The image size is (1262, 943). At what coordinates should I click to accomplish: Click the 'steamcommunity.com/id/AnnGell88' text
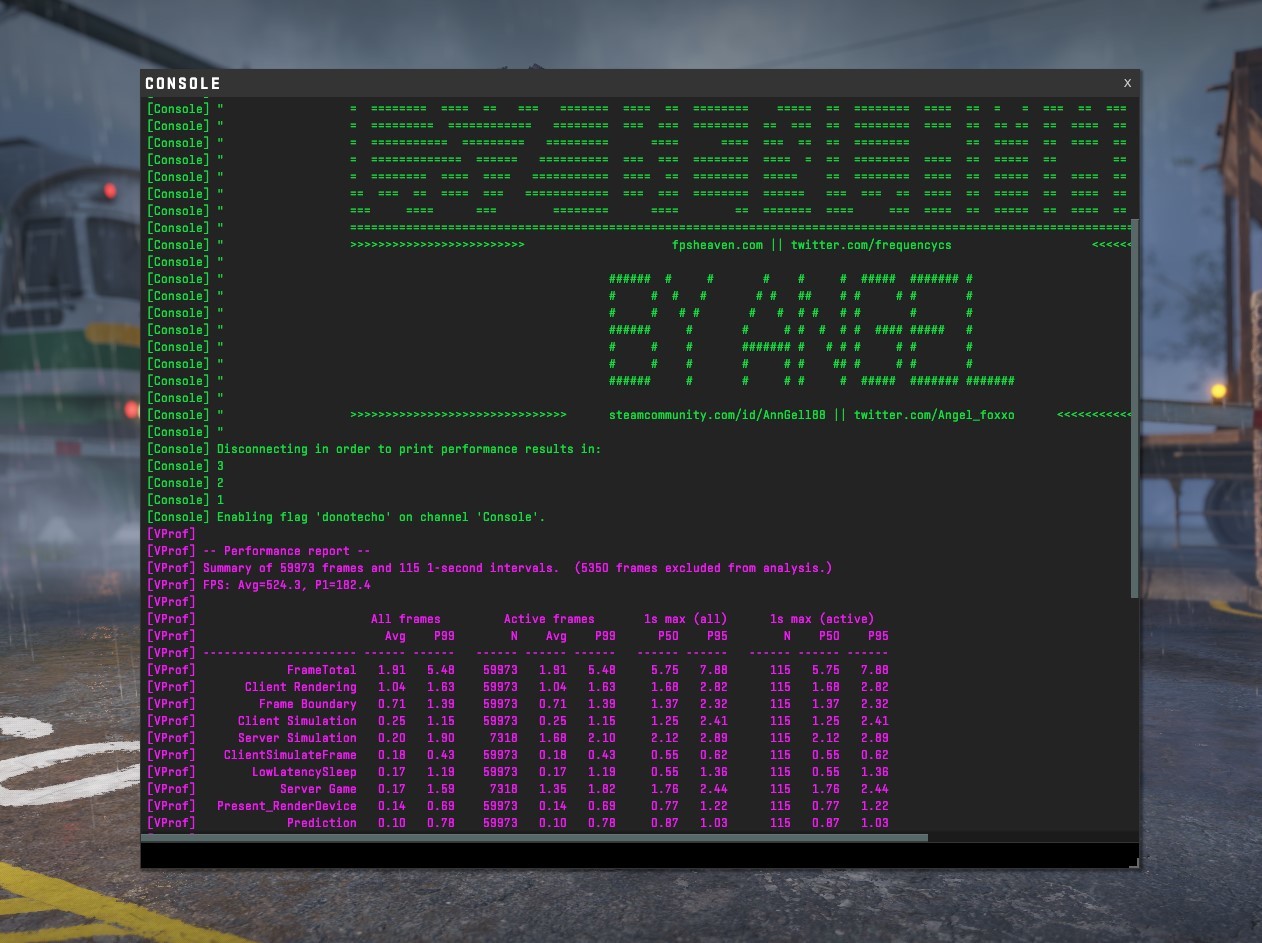coord(717,415)
